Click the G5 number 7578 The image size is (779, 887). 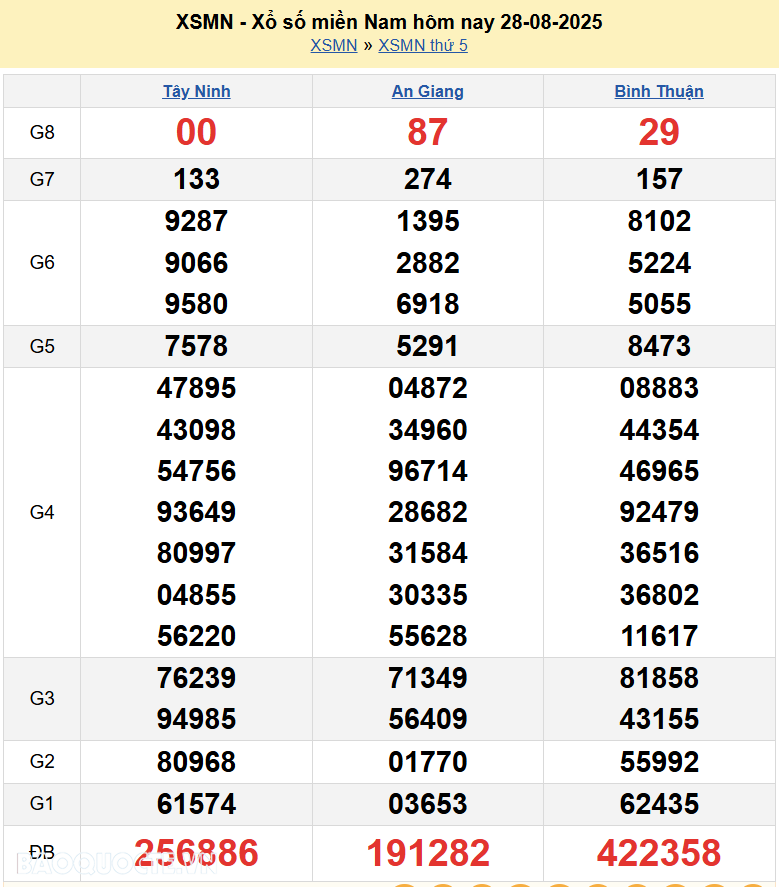196,346
